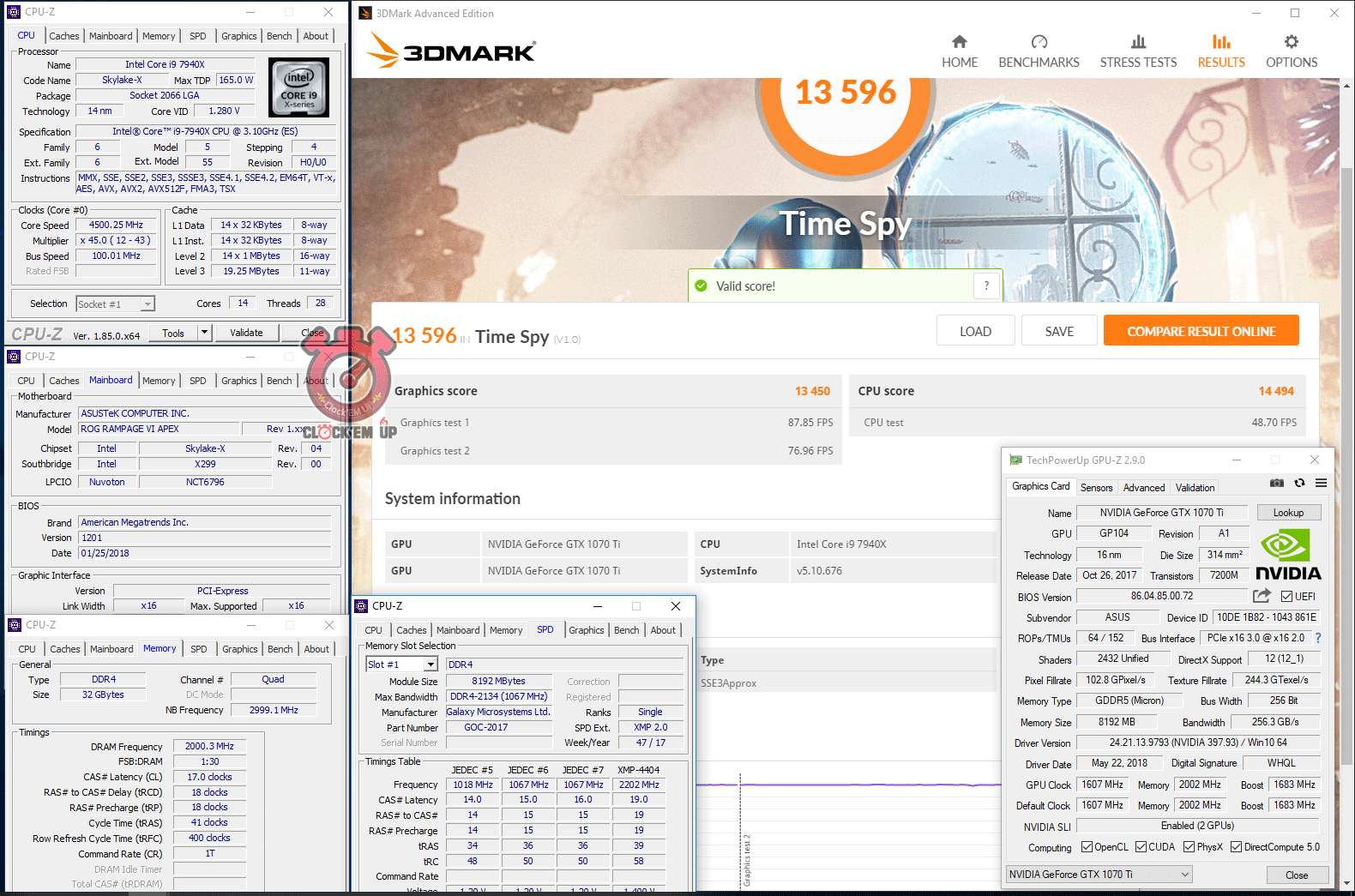The width and height of the screenshot is (1355, 896).
Task: Click GPU-Z screenshot camera icon
Action: click(x=1277, y=484)
